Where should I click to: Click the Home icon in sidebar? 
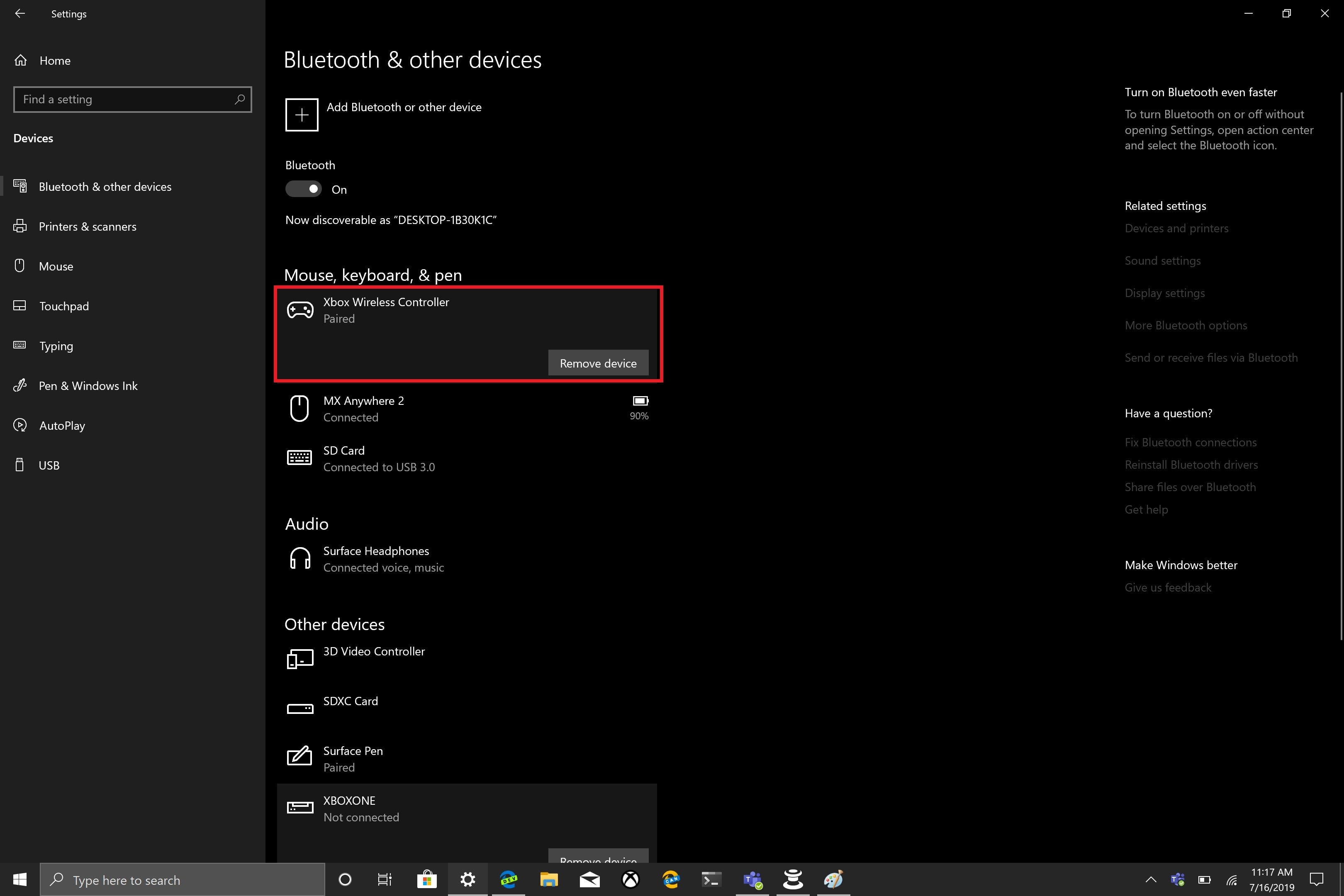[21, 61]
